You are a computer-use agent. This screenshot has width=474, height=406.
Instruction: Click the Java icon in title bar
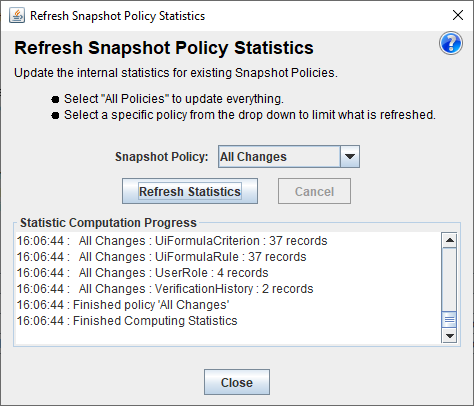[17, 15]
